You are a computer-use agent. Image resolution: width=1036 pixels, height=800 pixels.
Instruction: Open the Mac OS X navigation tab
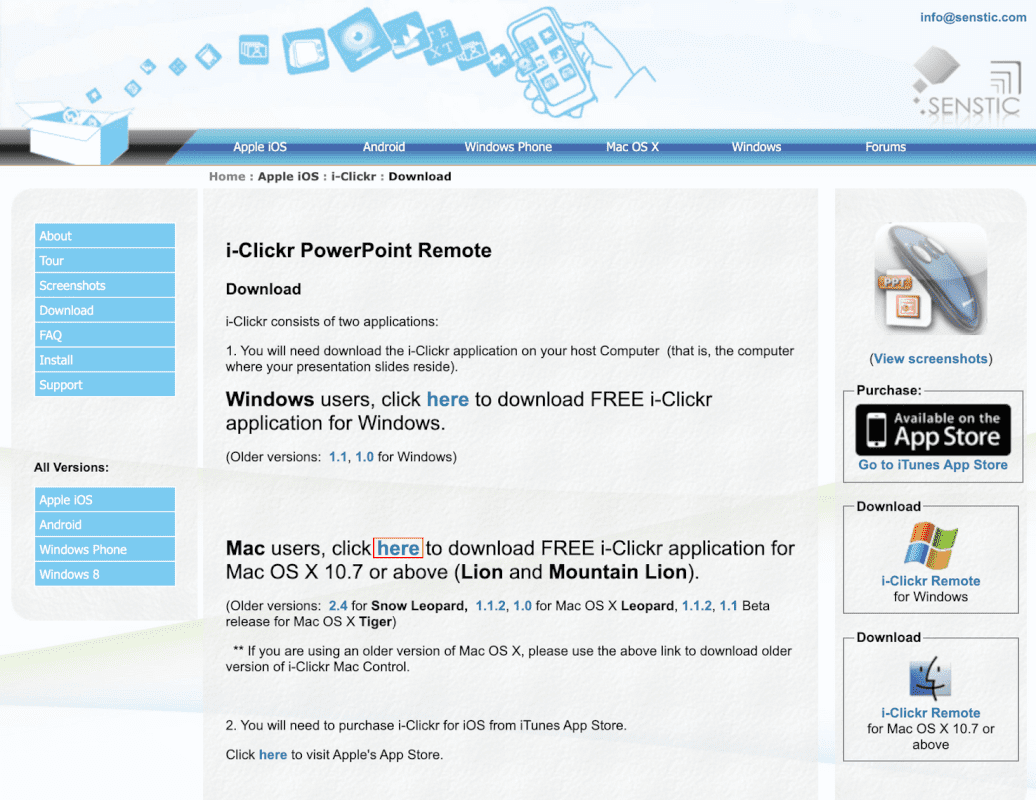point(632,147)
